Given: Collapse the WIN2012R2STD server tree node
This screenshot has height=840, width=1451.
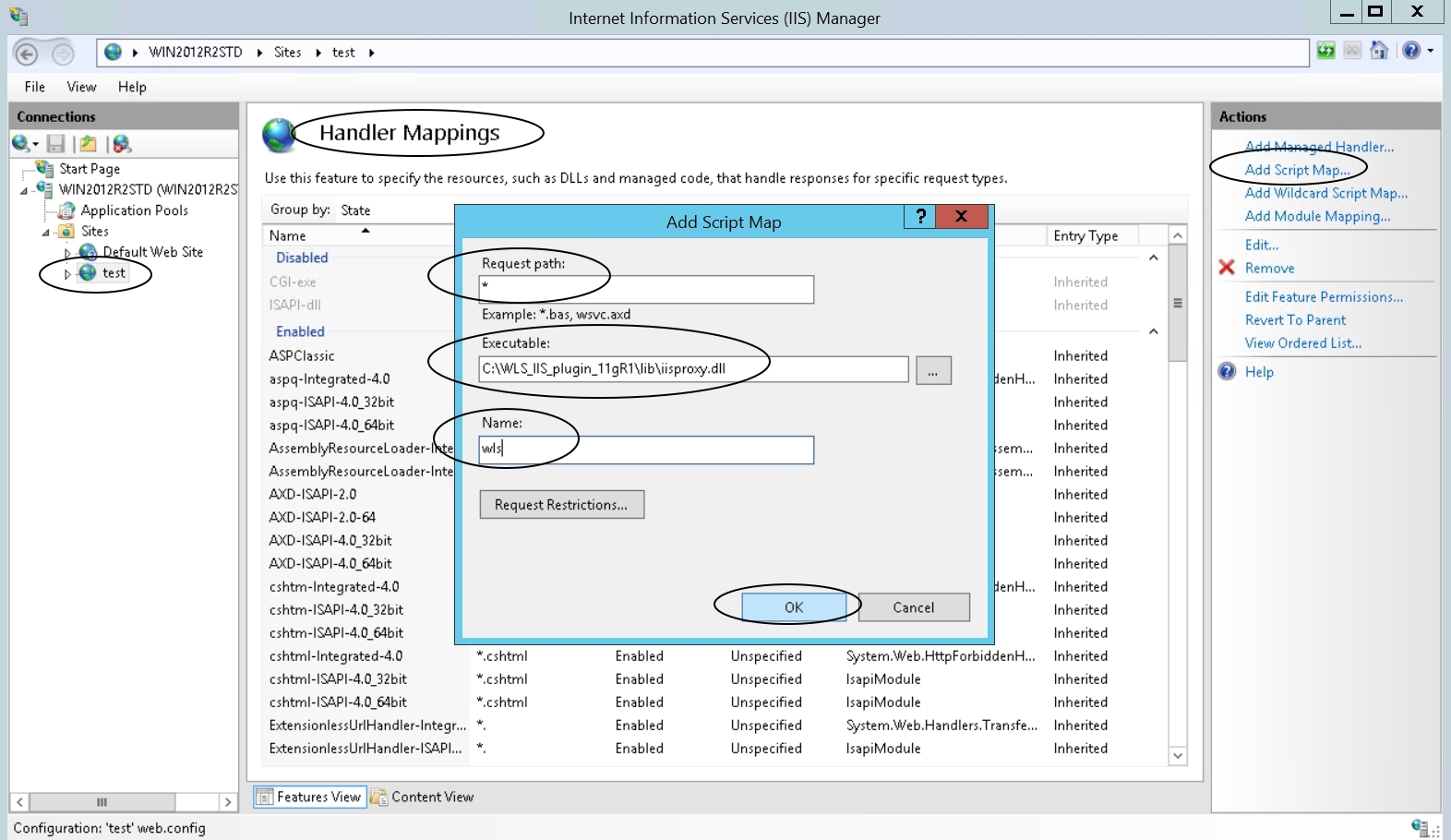Looking at the screenshot, I should coord(24,191).
